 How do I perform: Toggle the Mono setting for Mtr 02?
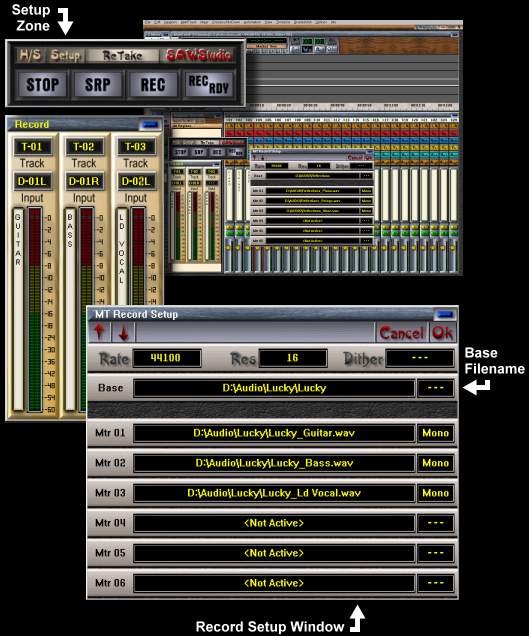click(436, 463)
